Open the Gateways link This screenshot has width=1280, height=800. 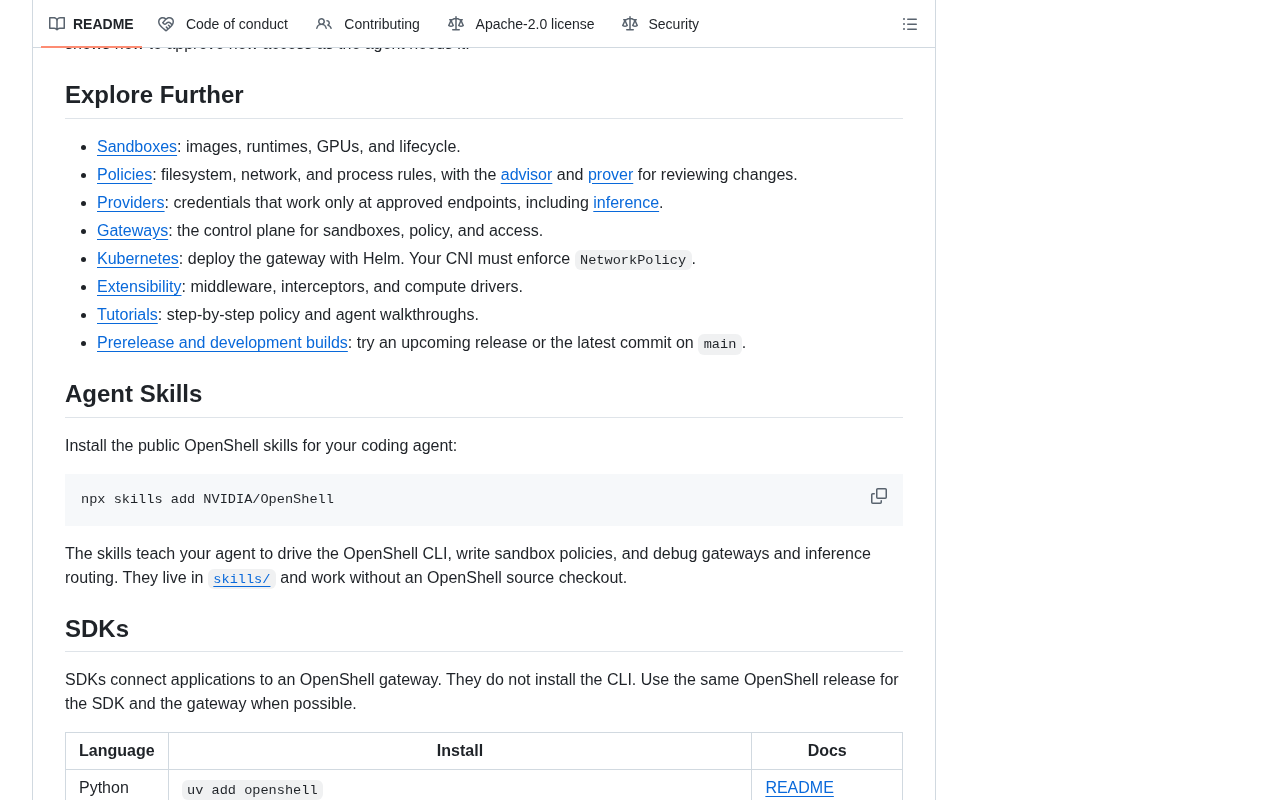pyautogui.click(x=132, y=230)
